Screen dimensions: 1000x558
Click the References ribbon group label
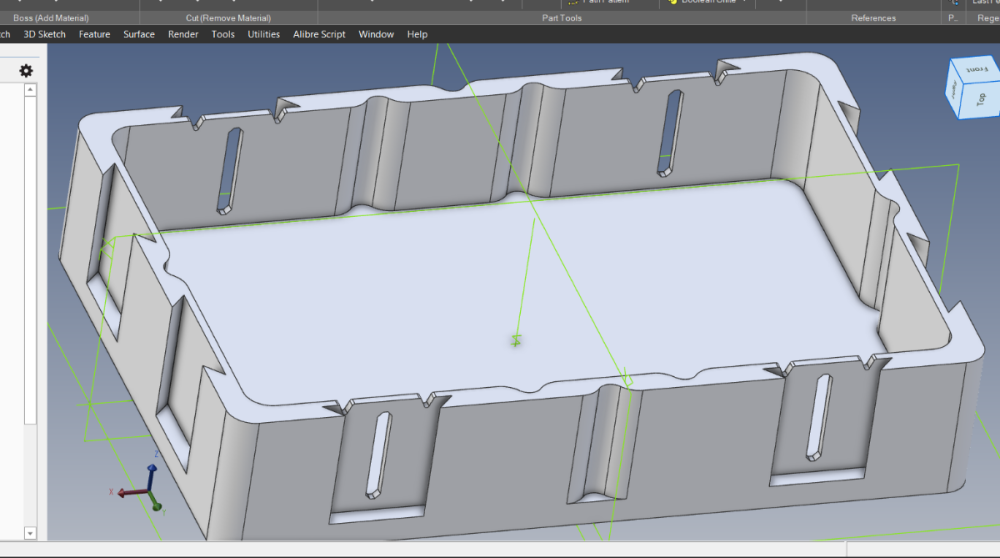[874, 18]
